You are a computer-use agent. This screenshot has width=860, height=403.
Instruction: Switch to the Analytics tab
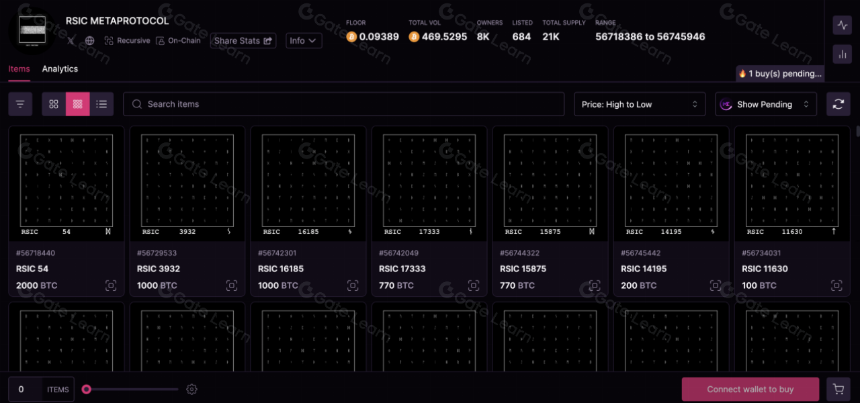click(60, 69)
